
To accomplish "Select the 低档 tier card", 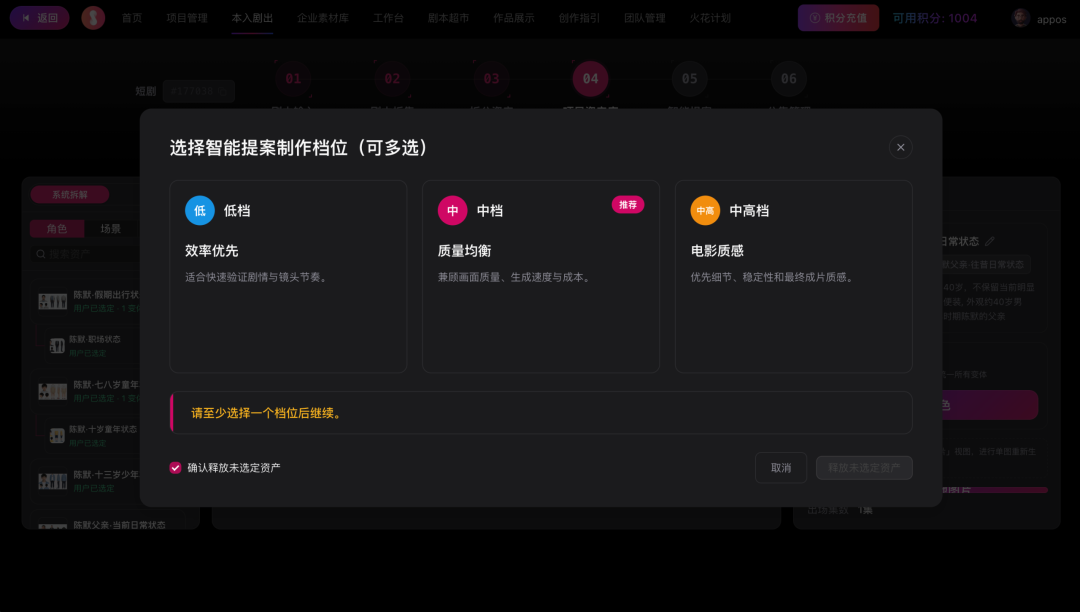I will click(288, 277).
